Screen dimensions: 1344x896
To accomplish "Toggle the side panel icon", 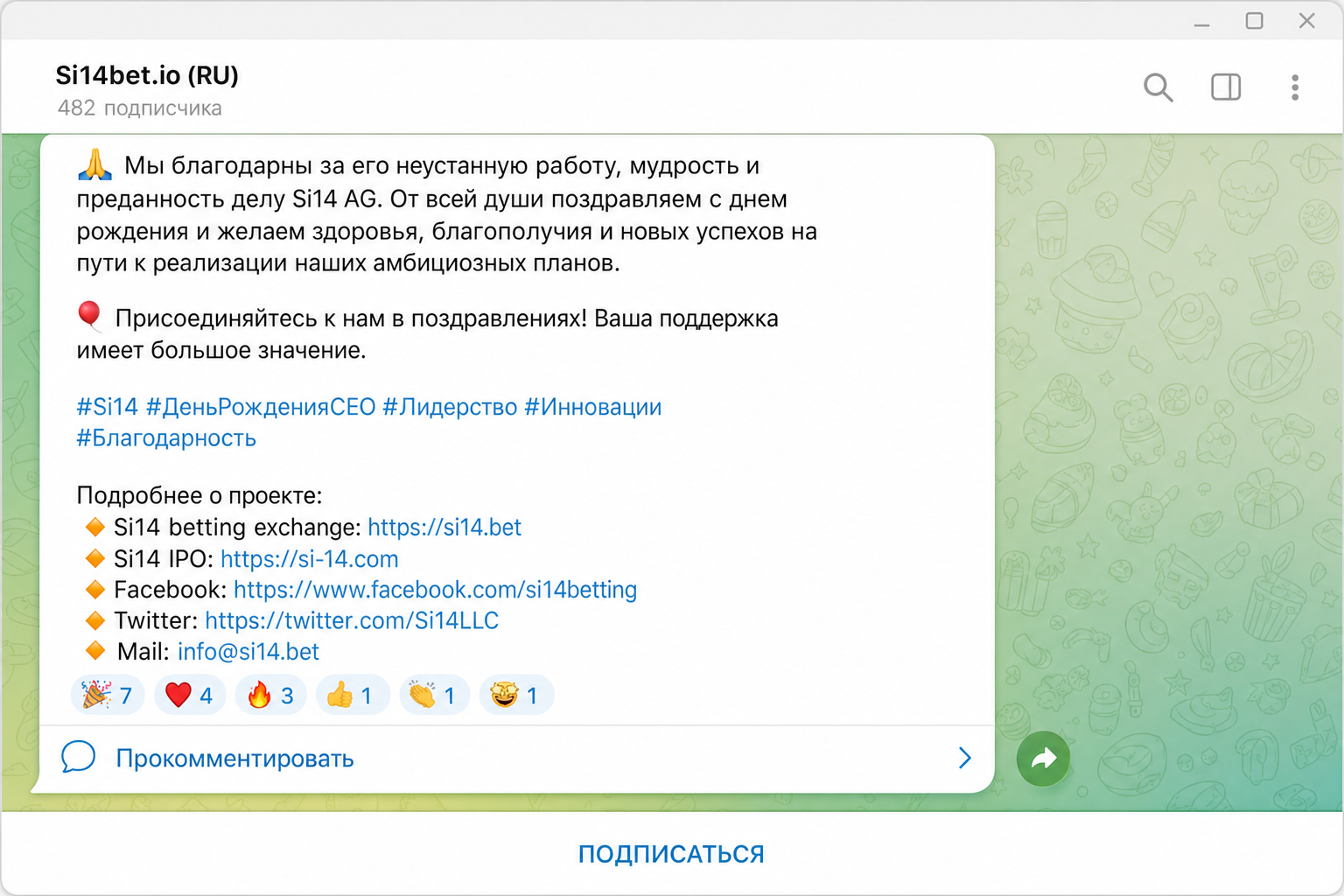I will coord(1226,87).
